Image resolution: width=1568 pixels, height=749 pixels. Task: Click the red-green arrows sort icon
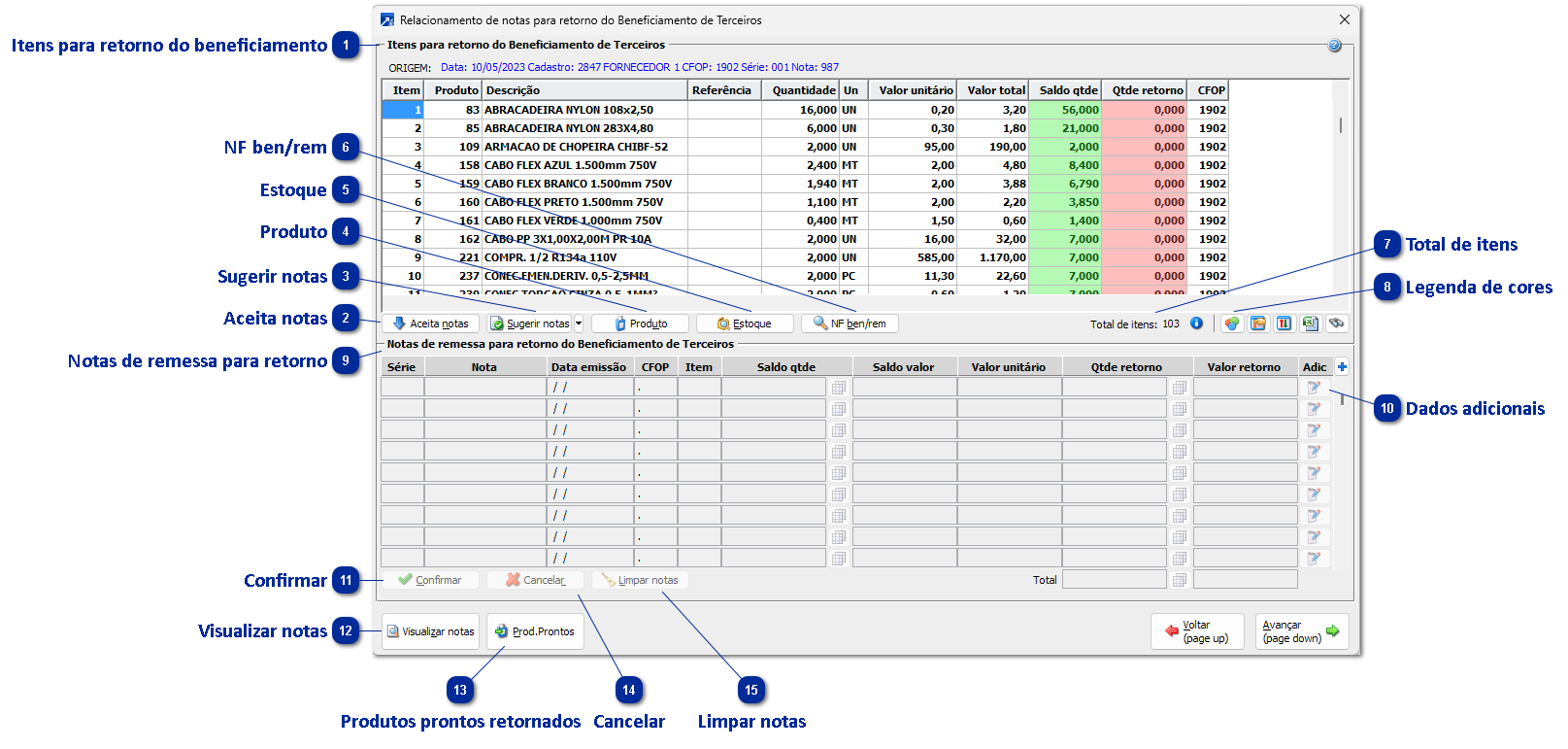pyautogui.click(x=1284, y=323)
